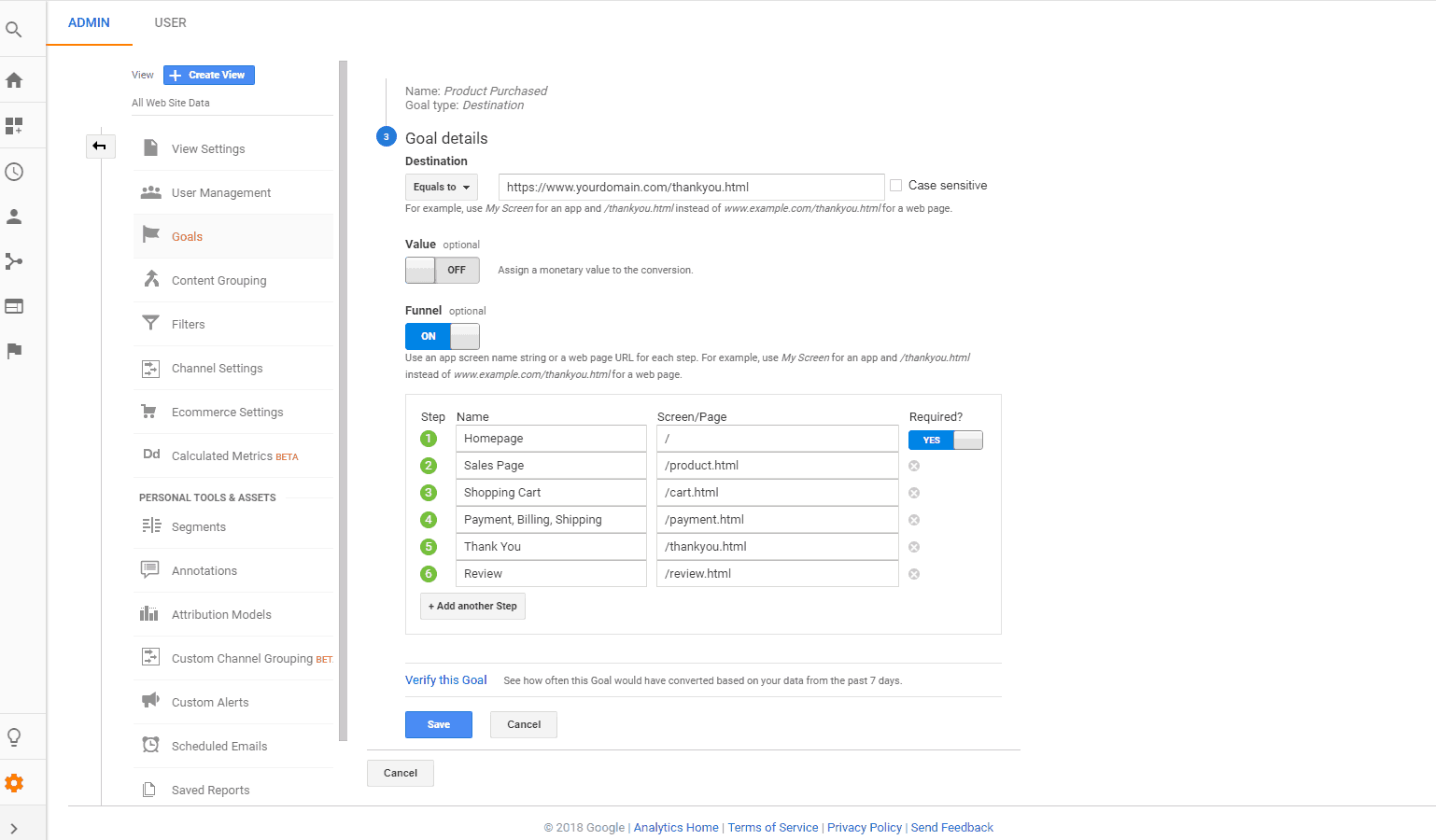
Task: Click the lower Cancel button below the form
Action: [401, 773]
